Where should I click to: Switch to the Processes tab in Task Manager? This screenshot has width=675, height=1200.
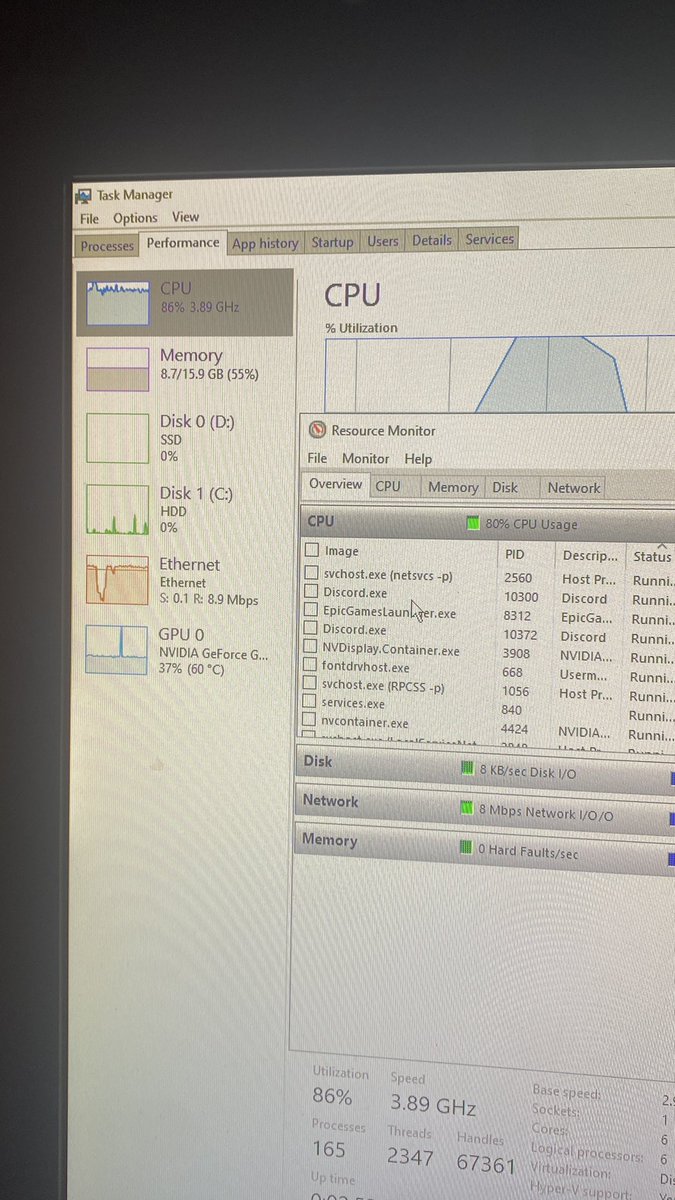(107, 245)
